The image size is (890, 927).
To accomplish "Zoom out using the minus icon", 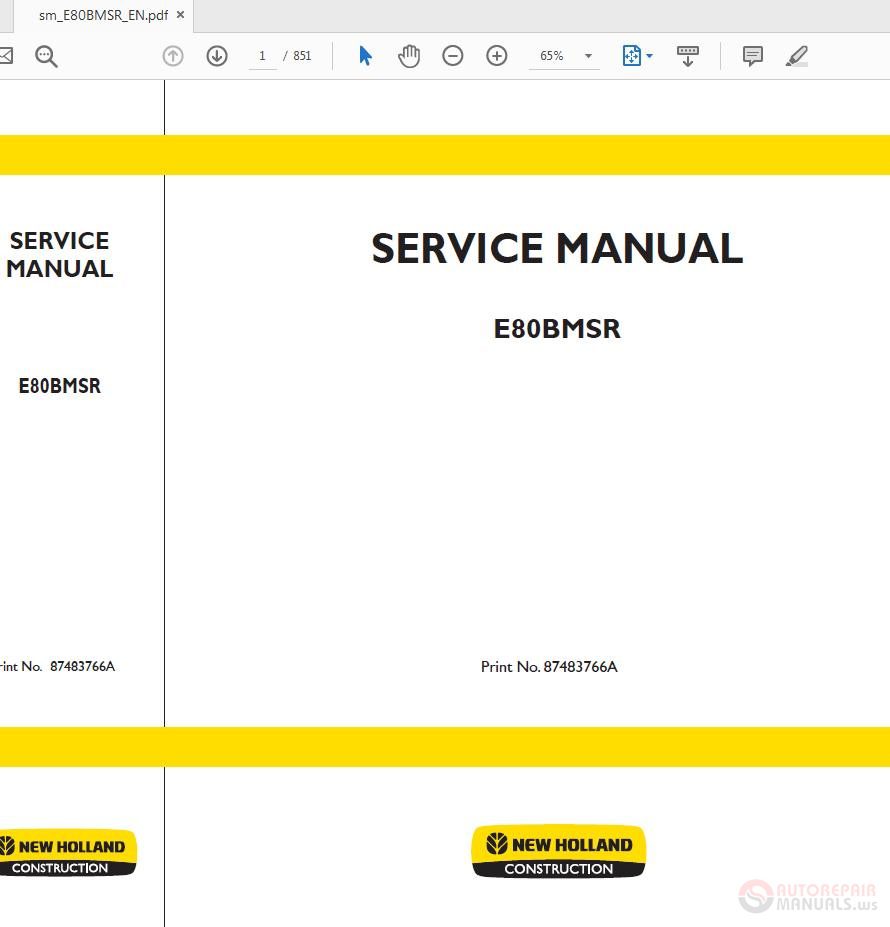I will click(452, 55).
